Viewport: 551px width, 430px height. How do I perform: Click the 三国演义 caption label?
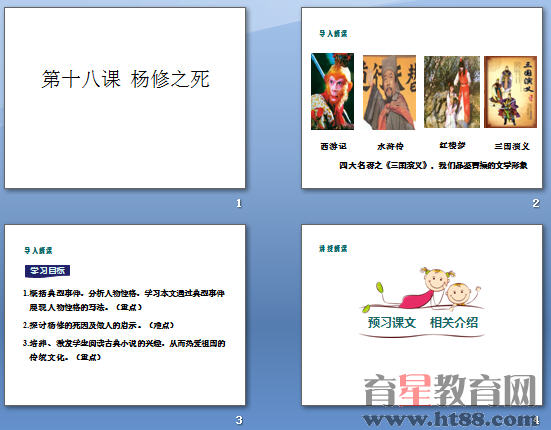pos(512,146)
